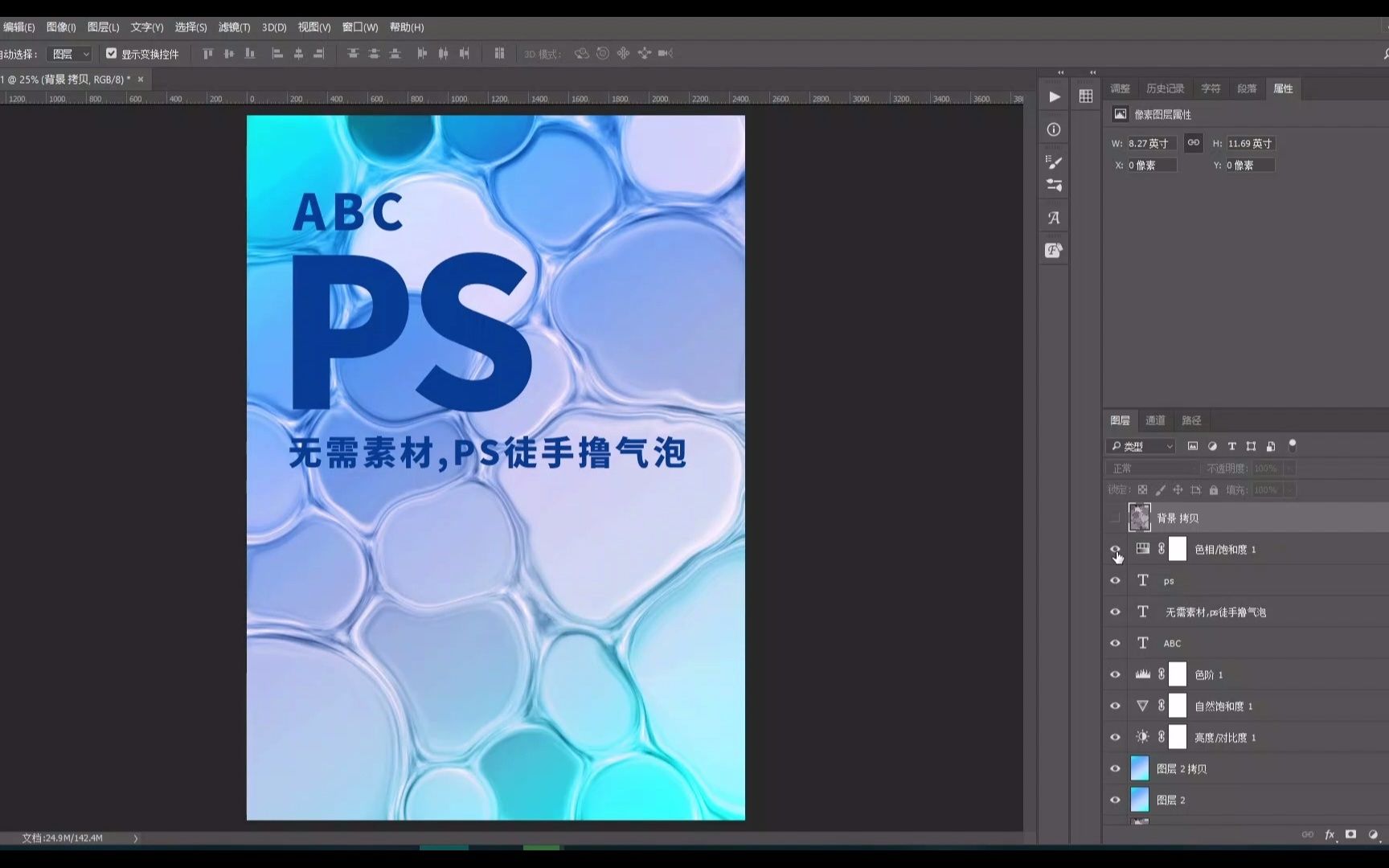This screenshot has height=868, width=1389.
Task: Open the fill 填充 dropdown arrow
Action: coord(1289,490)
